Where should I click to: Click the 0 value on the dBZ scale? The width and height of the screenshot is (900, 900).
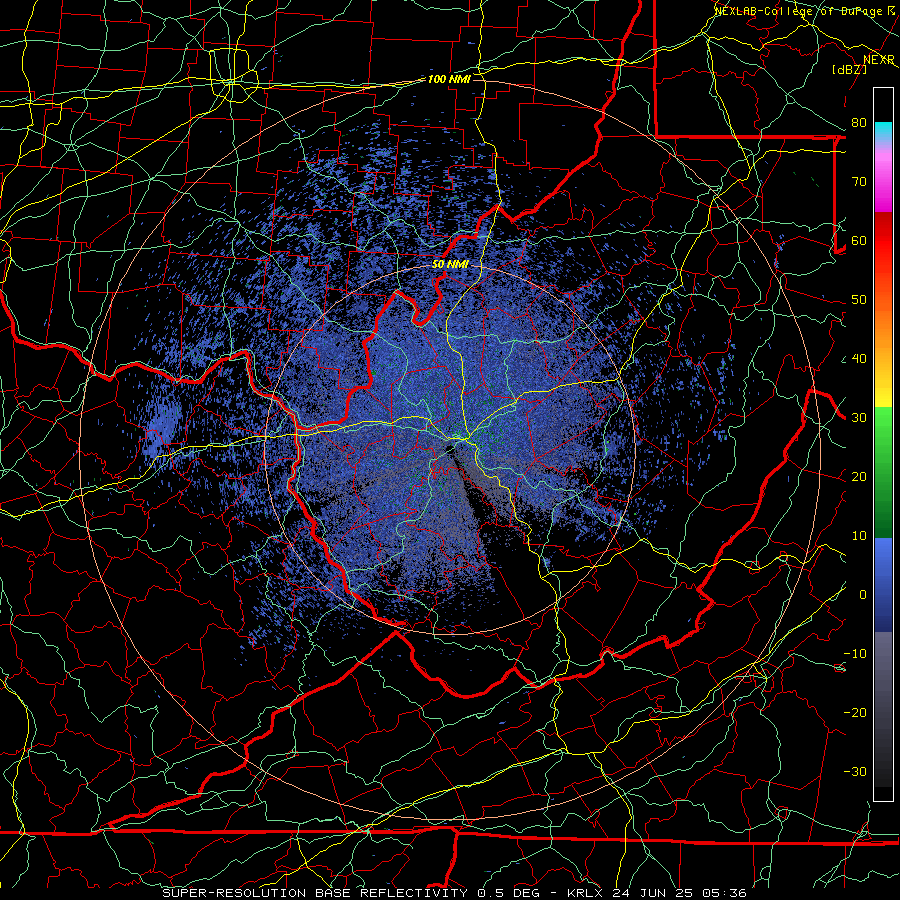click(862, 595)
